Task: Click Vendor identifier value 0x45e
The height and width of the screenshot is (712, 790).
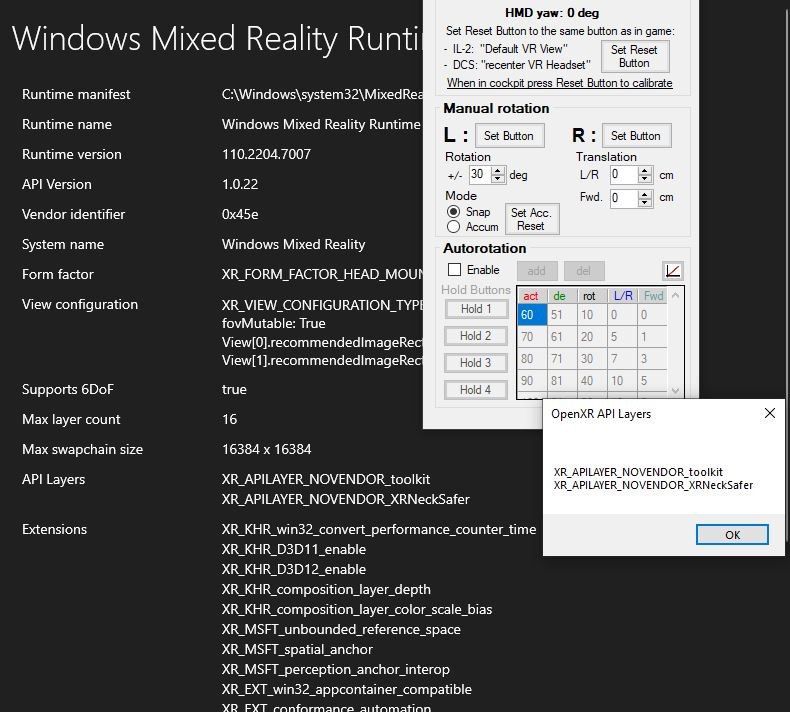Action: [240, 214]
